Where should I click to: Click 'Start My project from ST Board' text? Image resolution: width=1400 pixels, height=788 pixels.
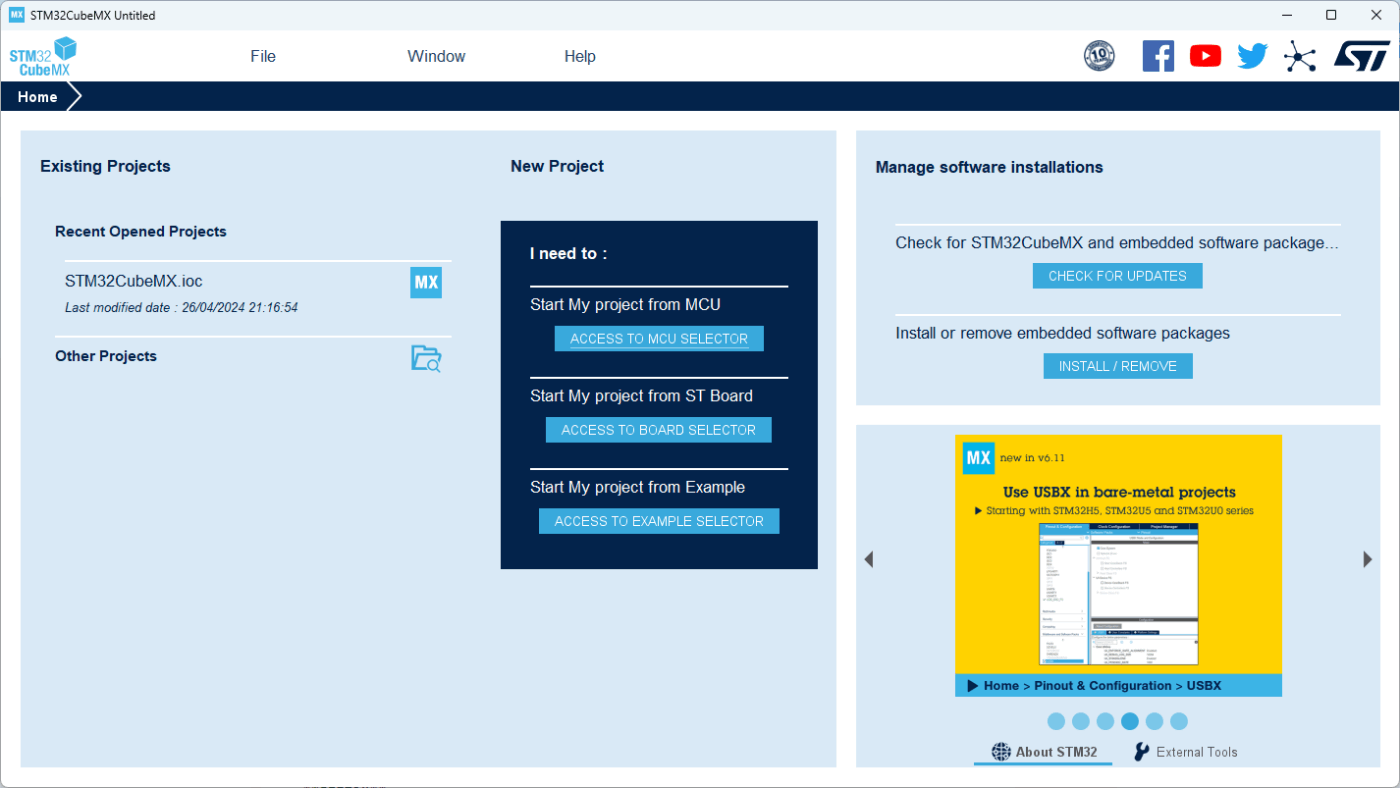(x=641, y=396)
